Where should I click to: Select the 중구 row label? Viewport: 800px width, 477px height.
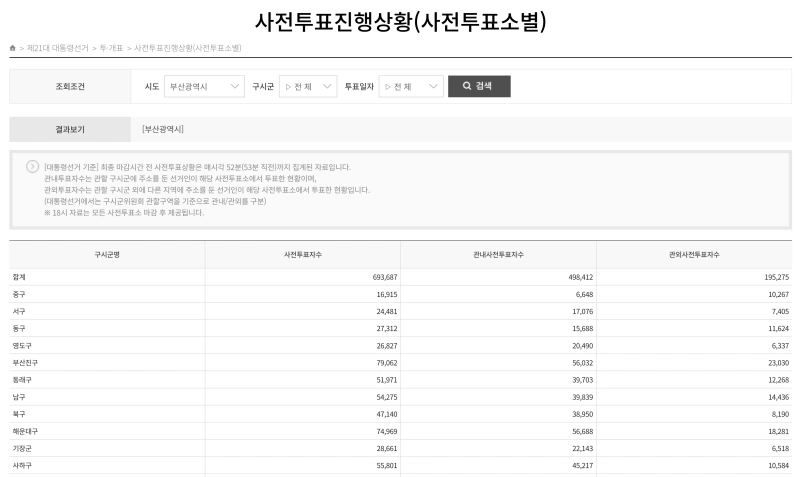pyautogui.click(x=19, y=294)
